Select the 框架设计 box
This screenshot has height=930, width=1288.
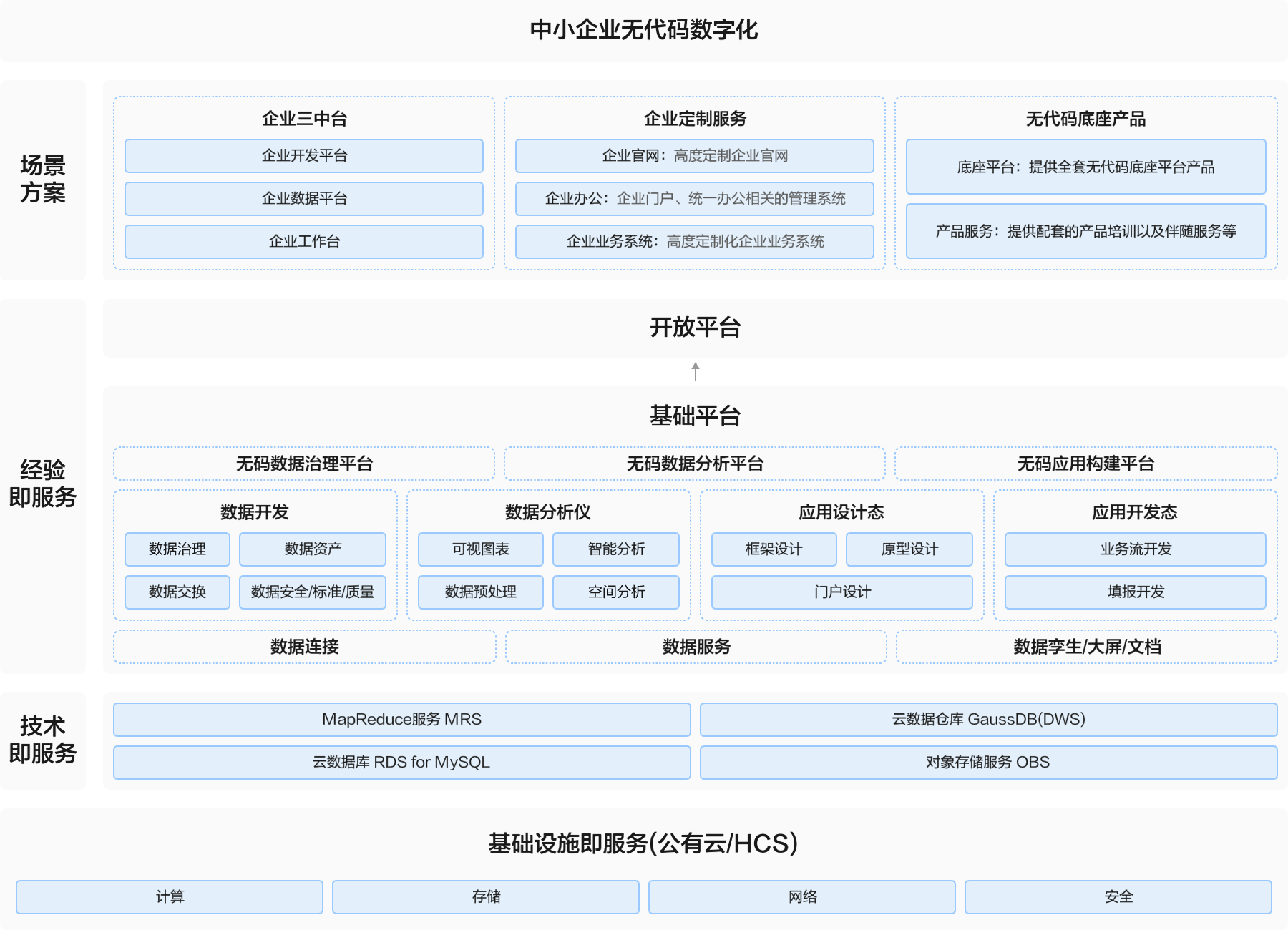pos(774,549)
